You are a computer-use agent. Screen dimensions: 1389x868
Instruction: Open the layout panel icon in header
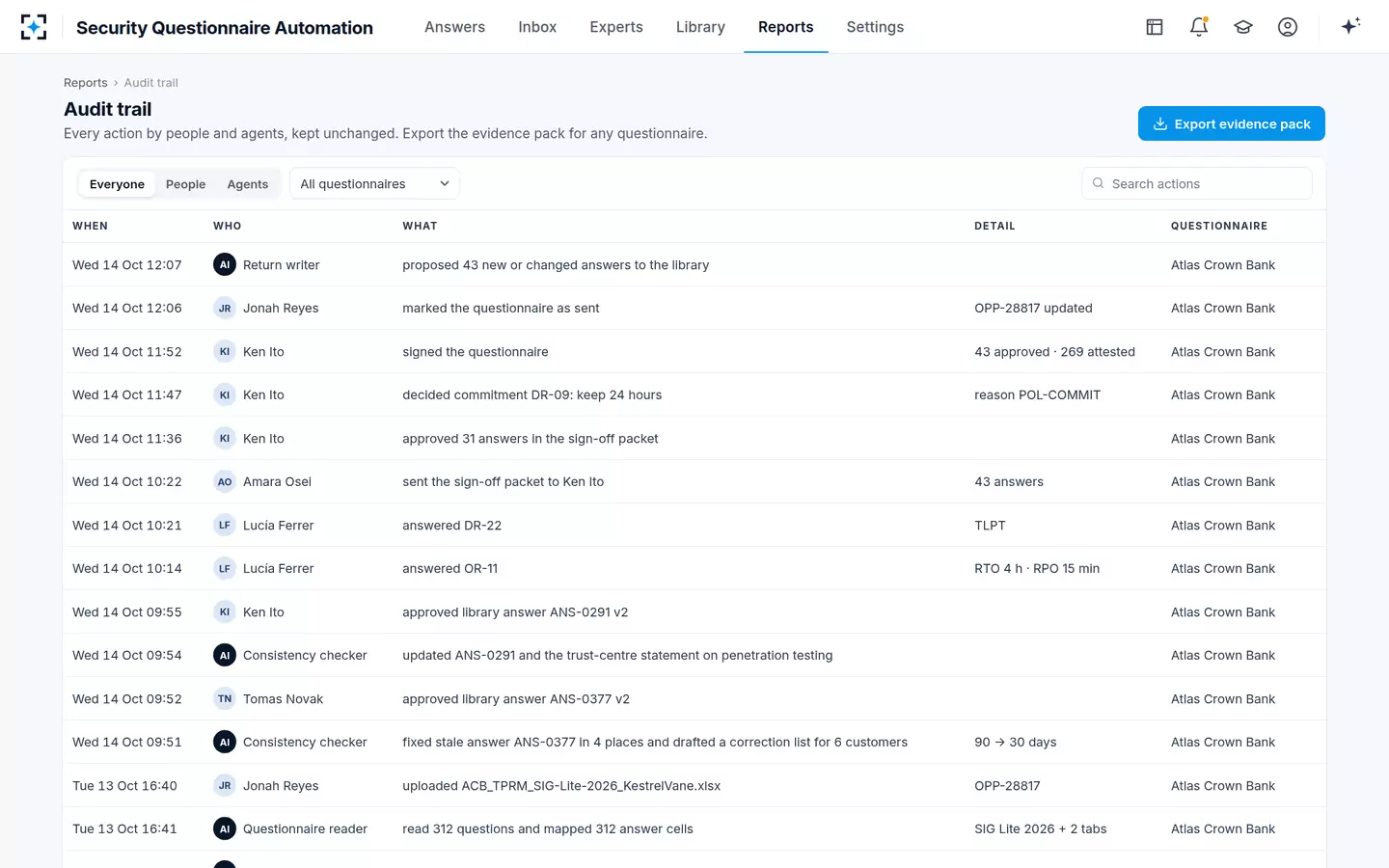click(x=1155, y=27)
